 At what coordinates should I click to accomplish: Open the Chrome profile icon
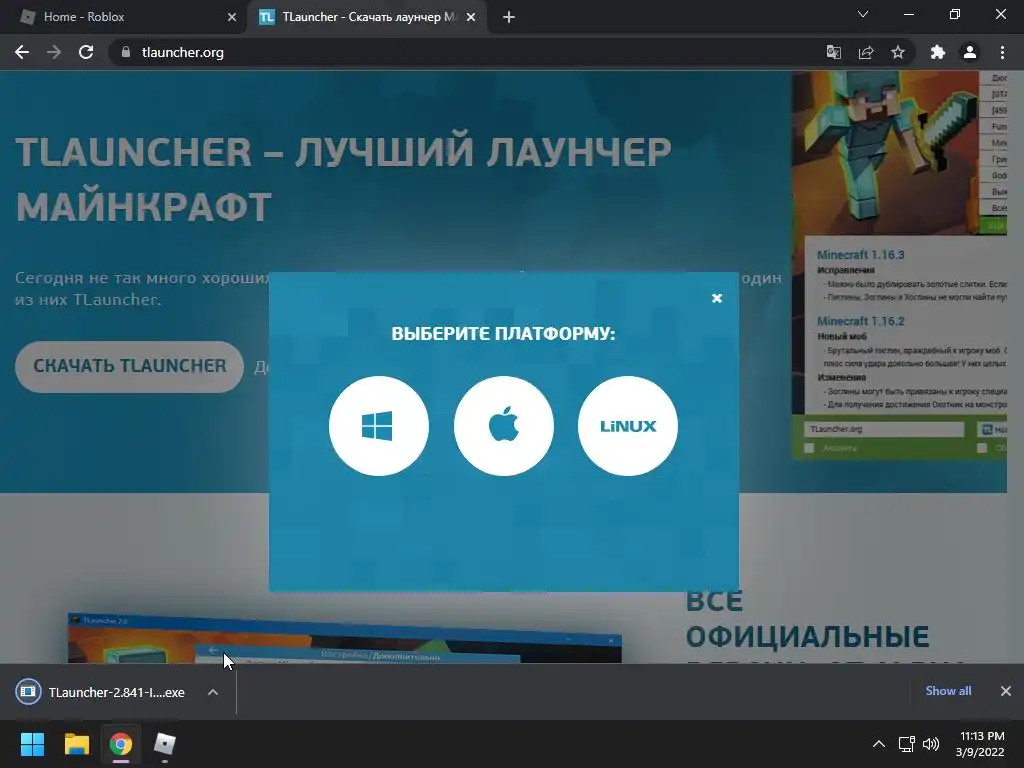[970, 52]
